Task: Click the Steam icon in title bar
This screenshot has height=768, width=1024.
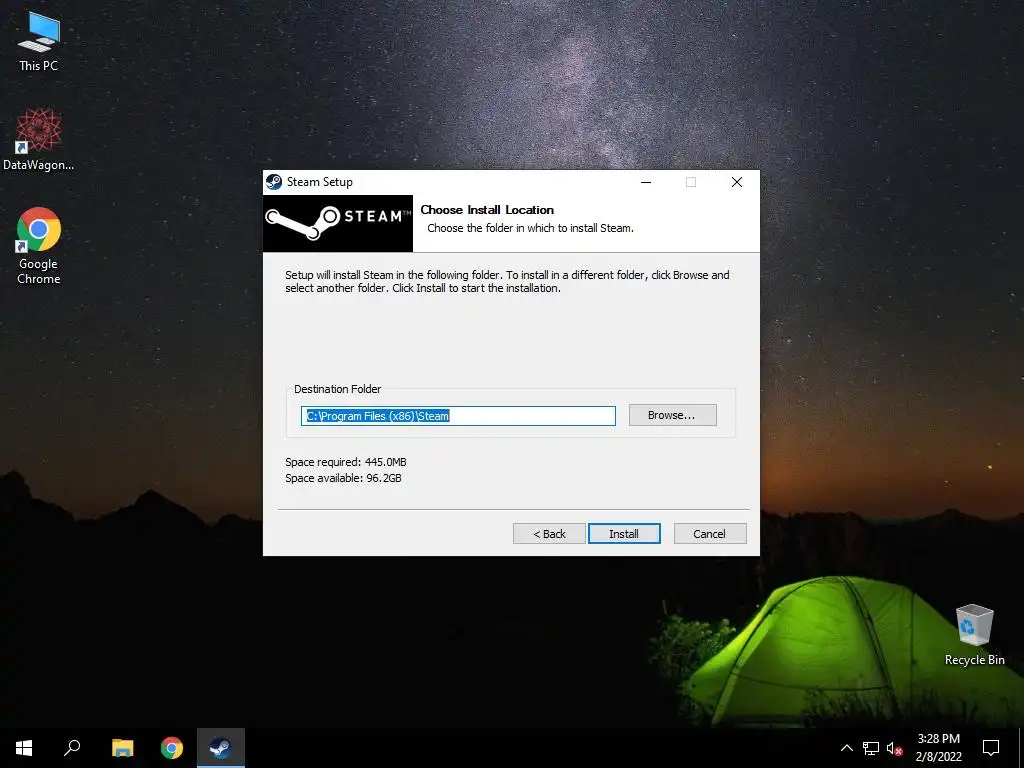Action: (274, 182)
